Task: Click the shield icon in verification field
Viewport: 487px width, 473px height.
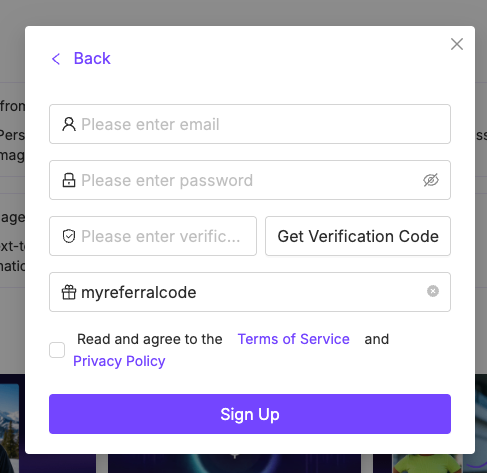Action: (69, 236)
